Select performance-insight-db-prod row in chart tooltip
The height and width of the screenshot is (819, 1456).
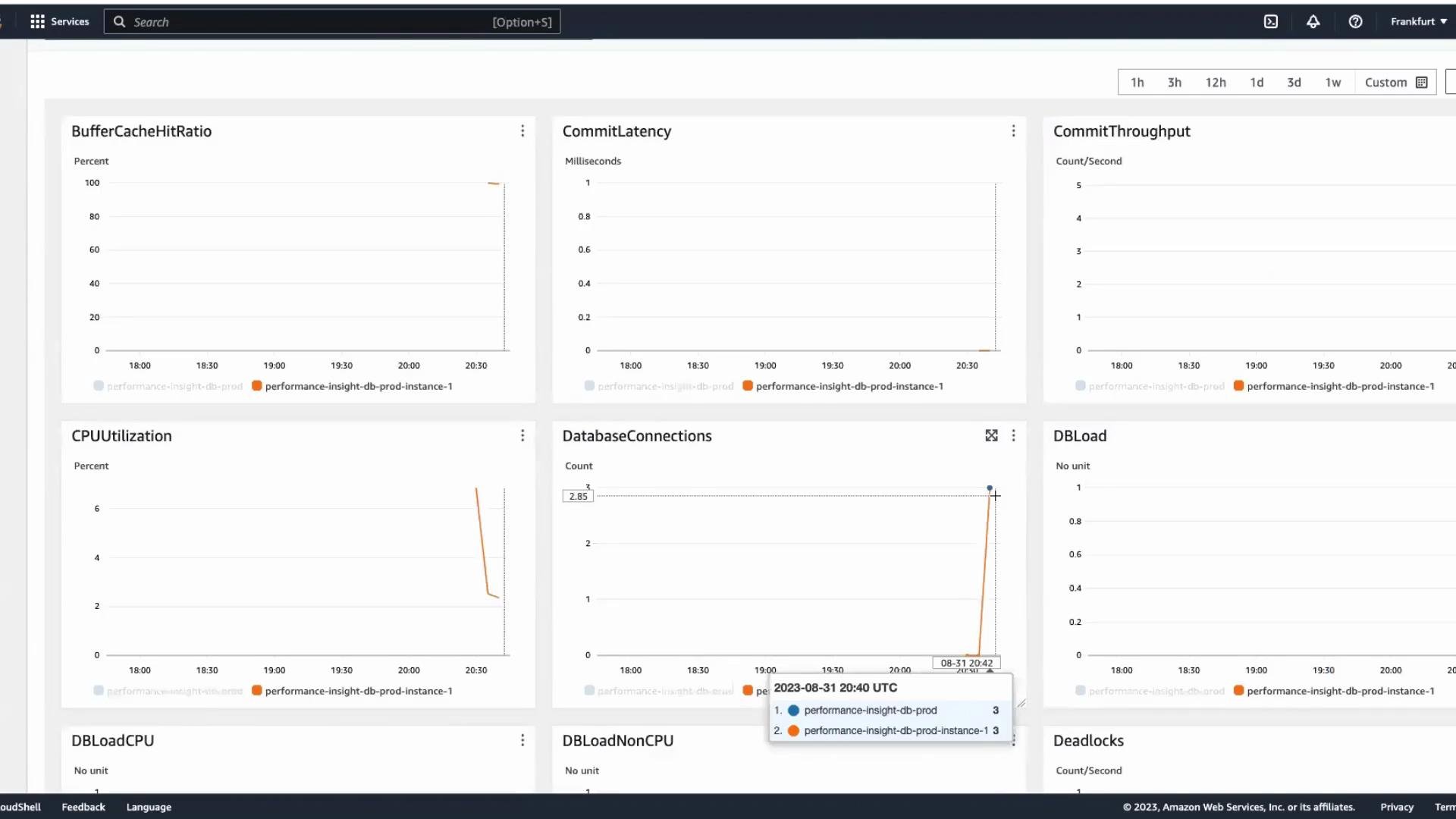pyautogui.click(x=890, y=711)
